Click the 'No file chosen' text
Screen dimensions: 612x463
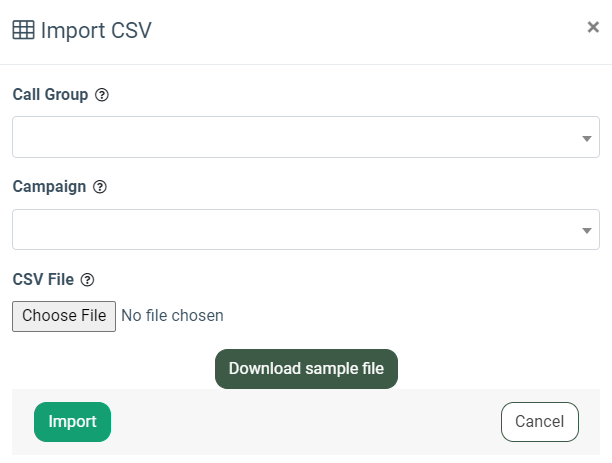coord(172,316)
